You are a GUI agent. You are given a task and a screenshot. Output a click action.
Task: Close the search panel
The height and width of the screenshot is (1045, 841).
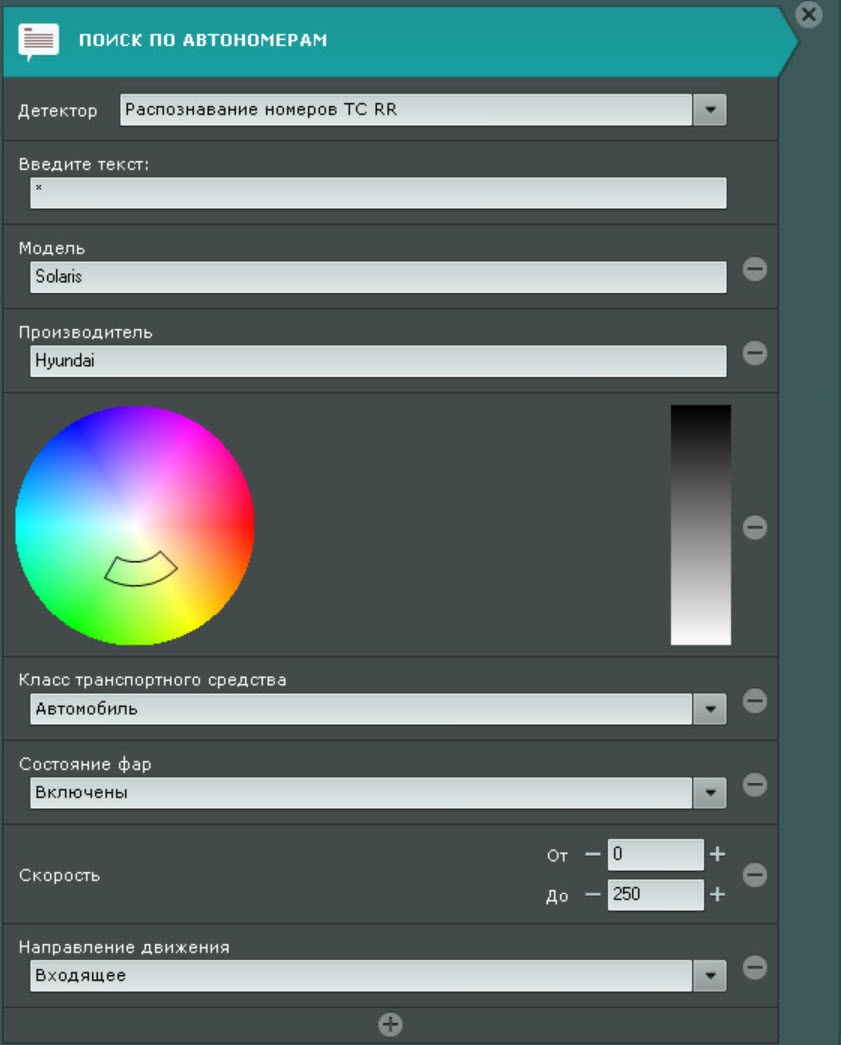(x=810, y=14)
